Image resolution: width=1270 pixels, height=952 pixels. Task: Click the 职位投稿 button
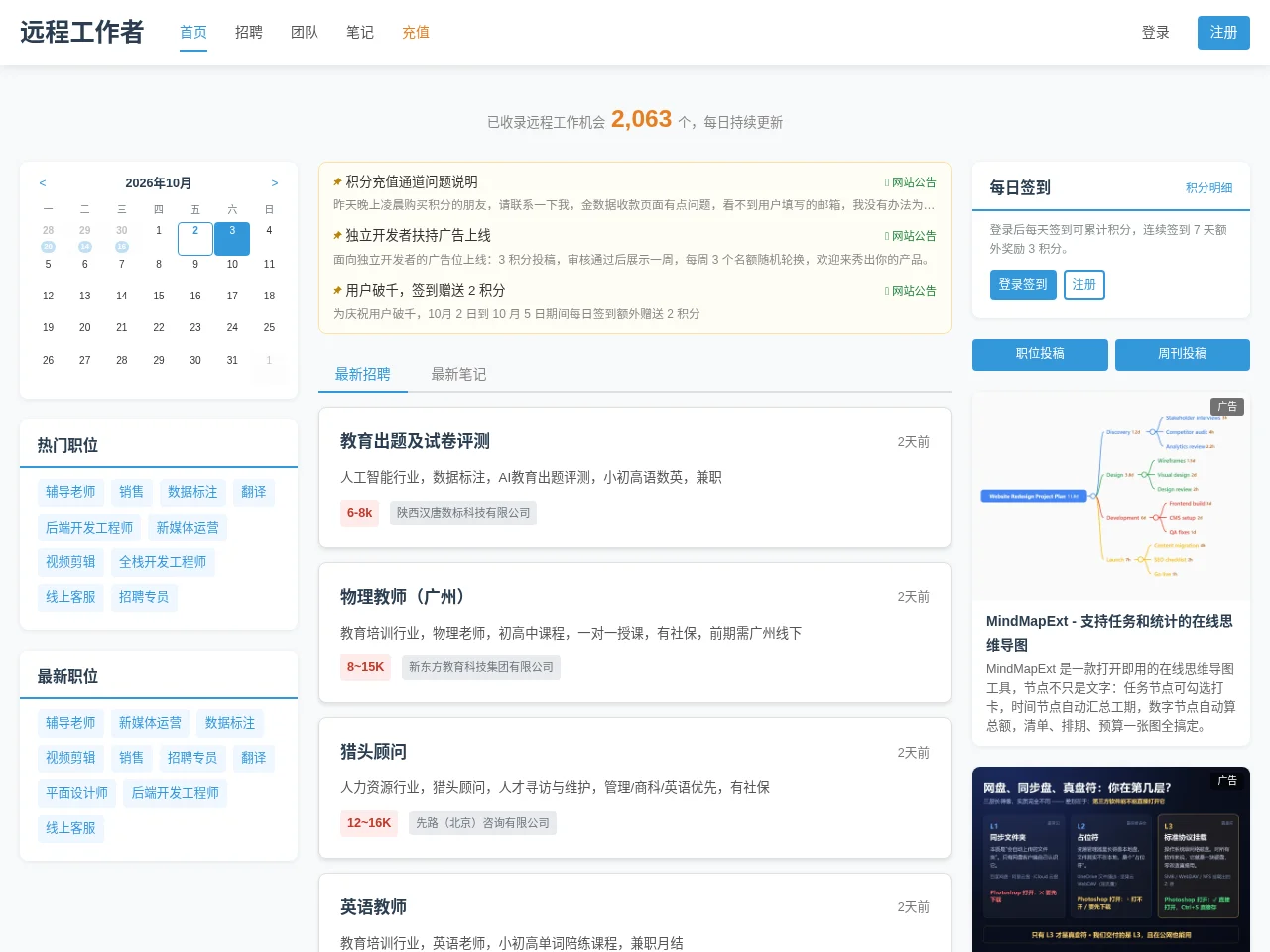[x=1040, y=354]
